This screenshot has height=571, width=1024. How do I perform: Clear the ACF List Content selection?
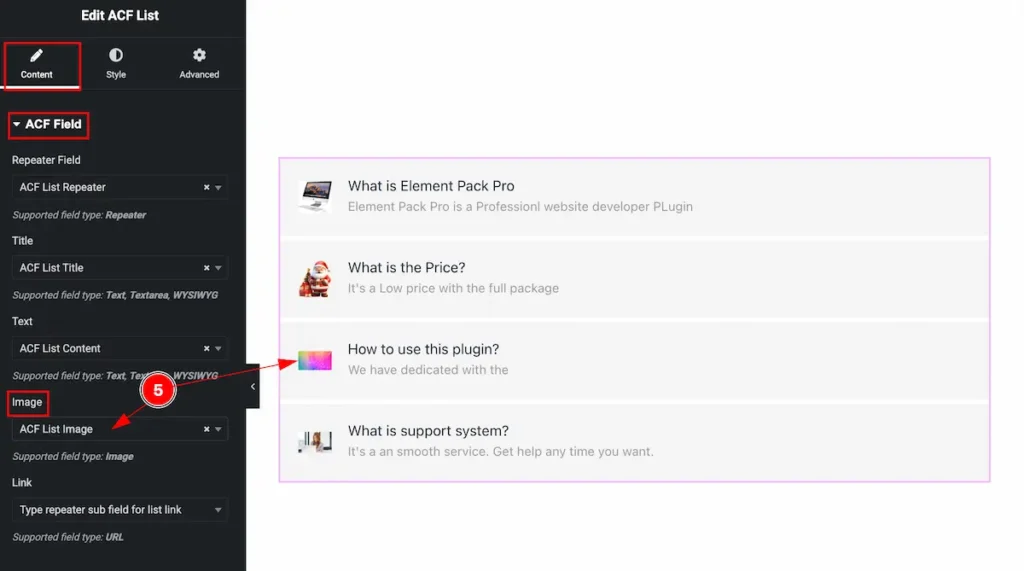coord(206,349)
